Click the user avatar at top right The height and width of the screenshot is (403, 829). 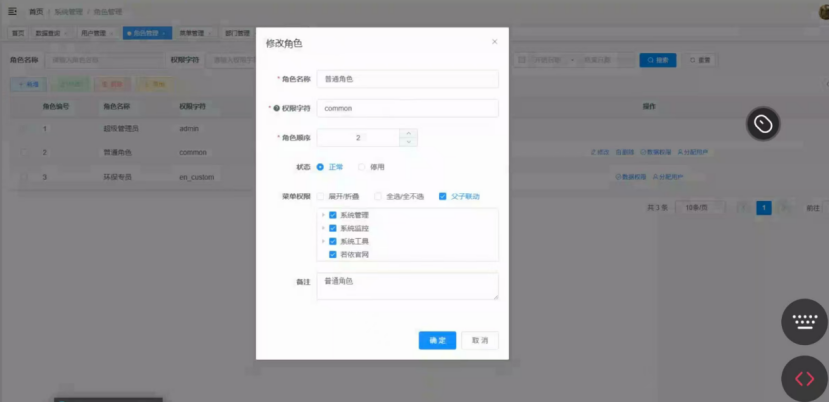point(824,12)
